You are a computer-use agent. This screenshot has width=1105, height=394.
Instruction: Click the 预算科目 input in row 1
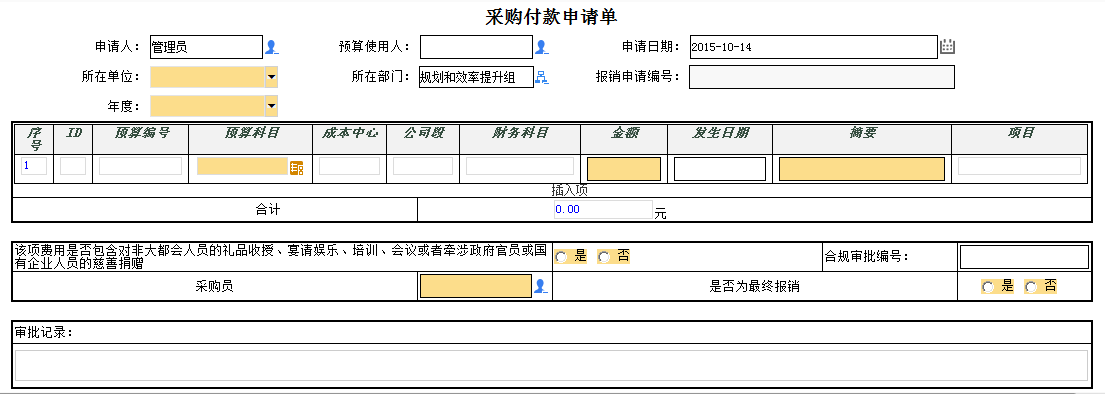242,166
